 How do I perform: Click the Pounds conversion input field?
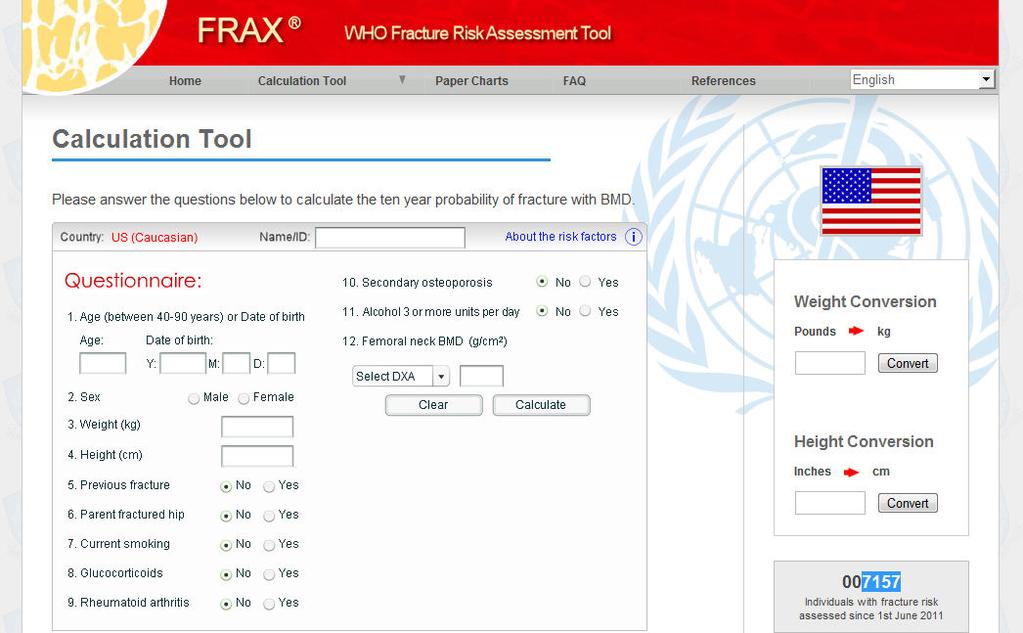pyautogui.click(x=830, y=363)
